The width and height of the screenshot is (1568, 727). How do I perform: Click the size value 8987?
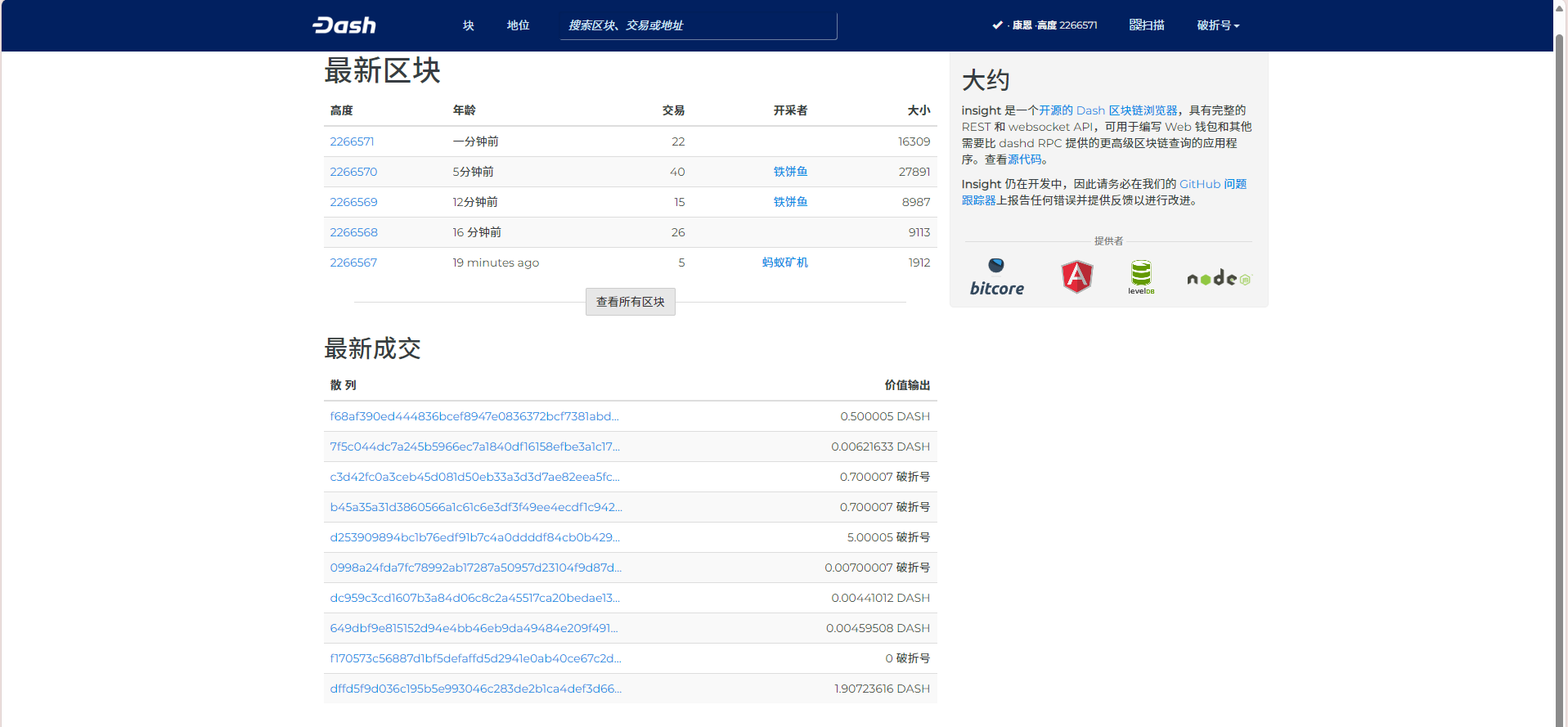pyautogui.click(x=916, y=202)
